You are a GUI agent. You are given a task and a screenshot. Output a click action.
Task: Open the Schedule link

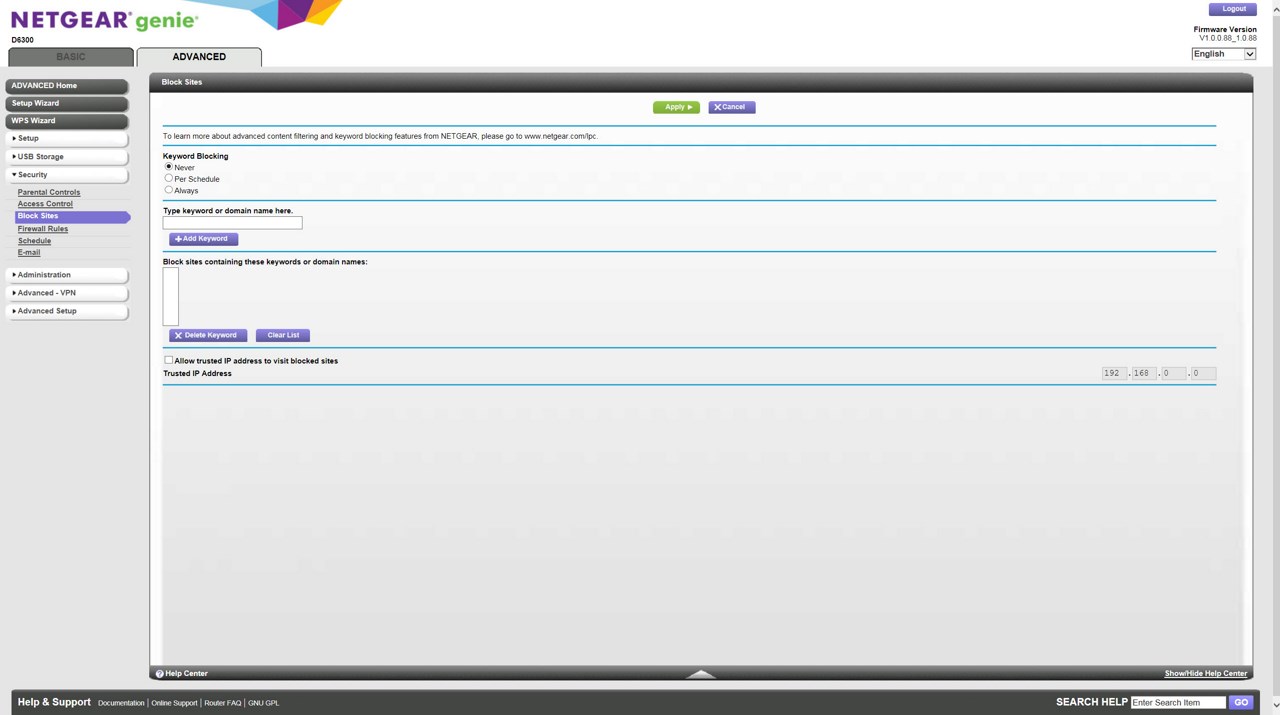click(34, 241)
